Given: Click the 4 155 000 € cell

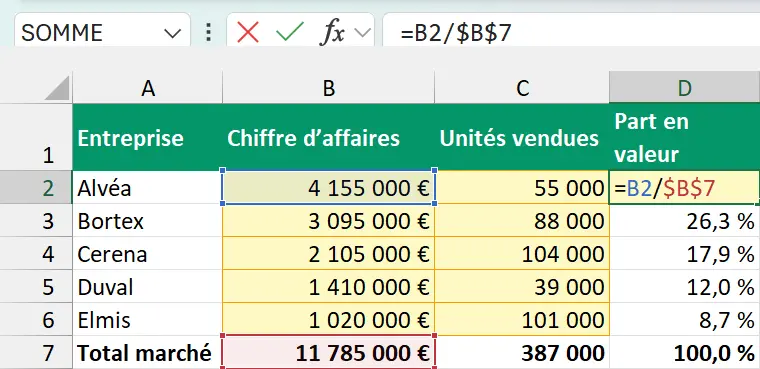Looking at the screenshot, I should pos(329,187).
